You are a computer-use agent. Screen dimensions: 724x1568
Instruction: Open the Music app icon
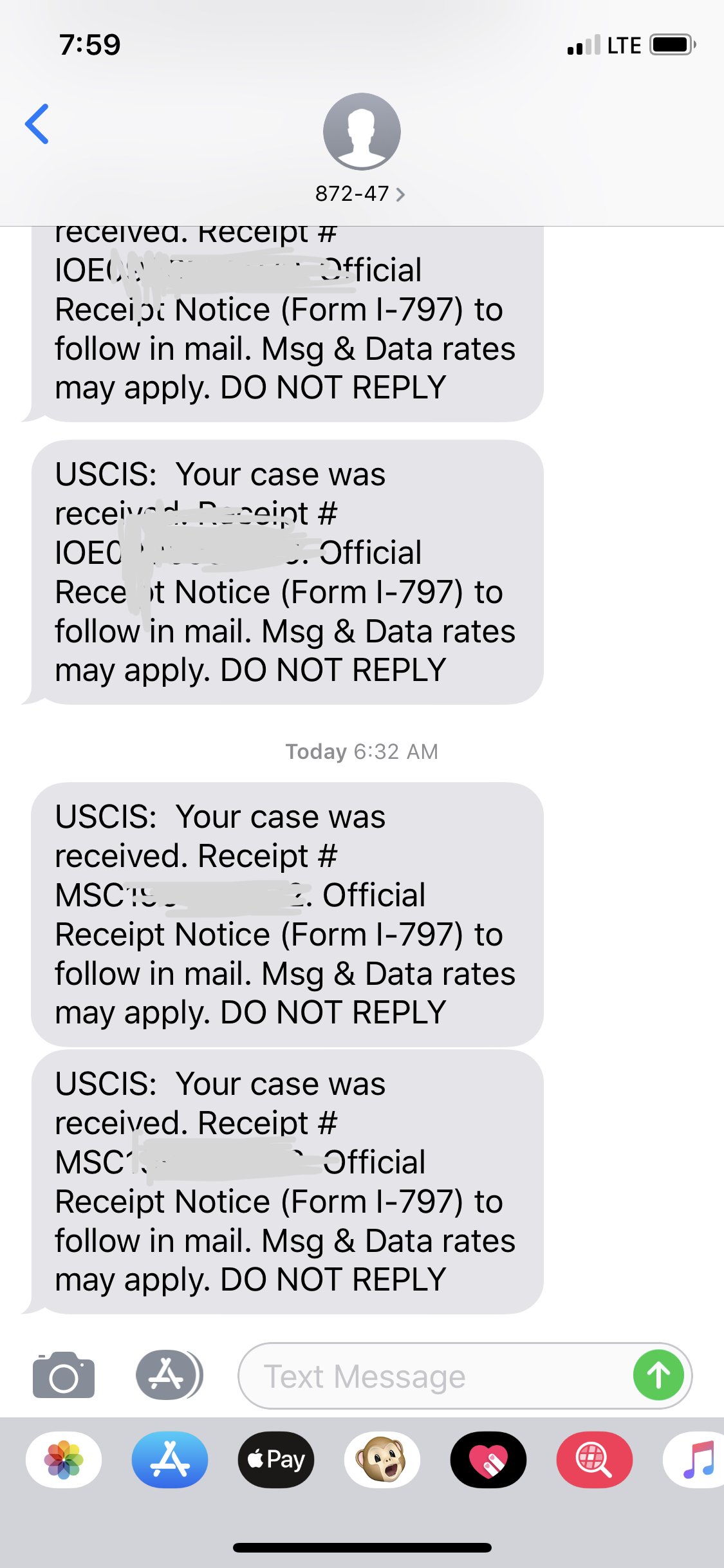coord(698,1459)
